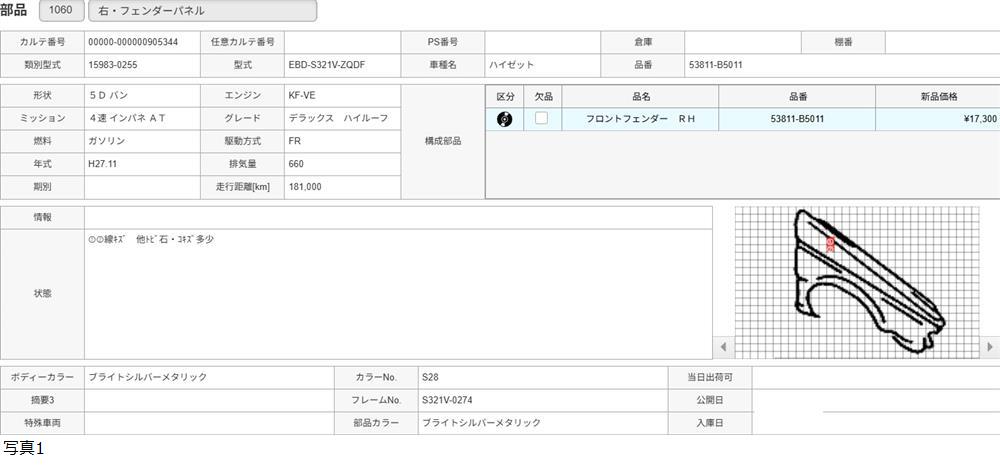Click the fender diagram thumbnail

[x=857, y=282]
